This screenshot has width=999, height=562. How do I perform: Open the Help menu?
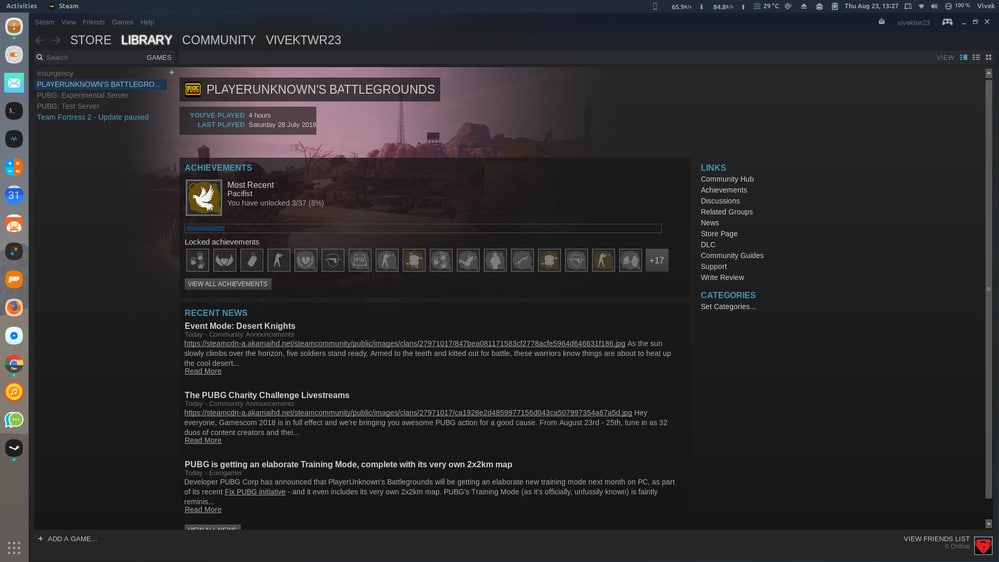click(147, 22)
